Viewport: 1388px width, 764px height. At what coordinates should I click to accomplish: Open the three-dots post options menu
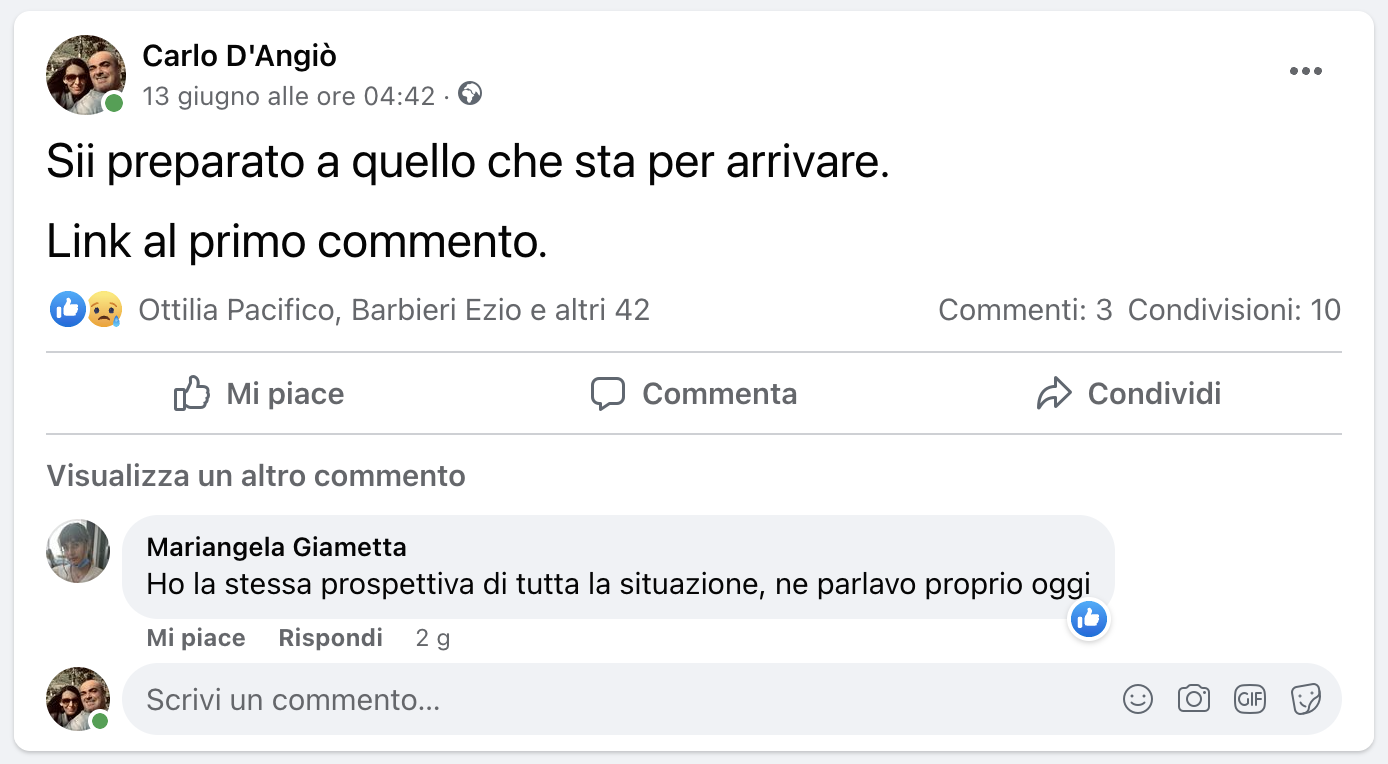[x=1305, y=71]
